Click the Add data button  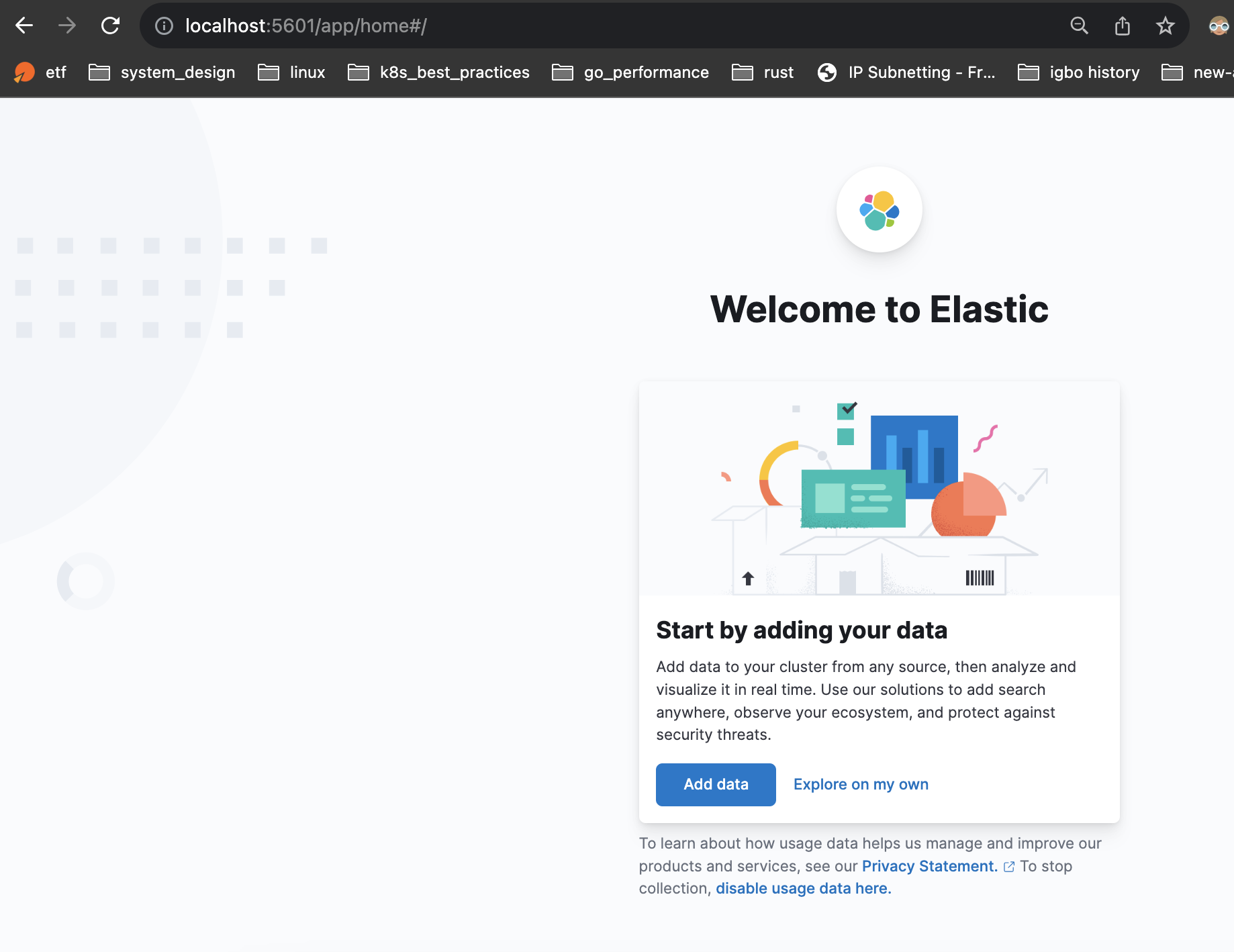coord(716,784)
